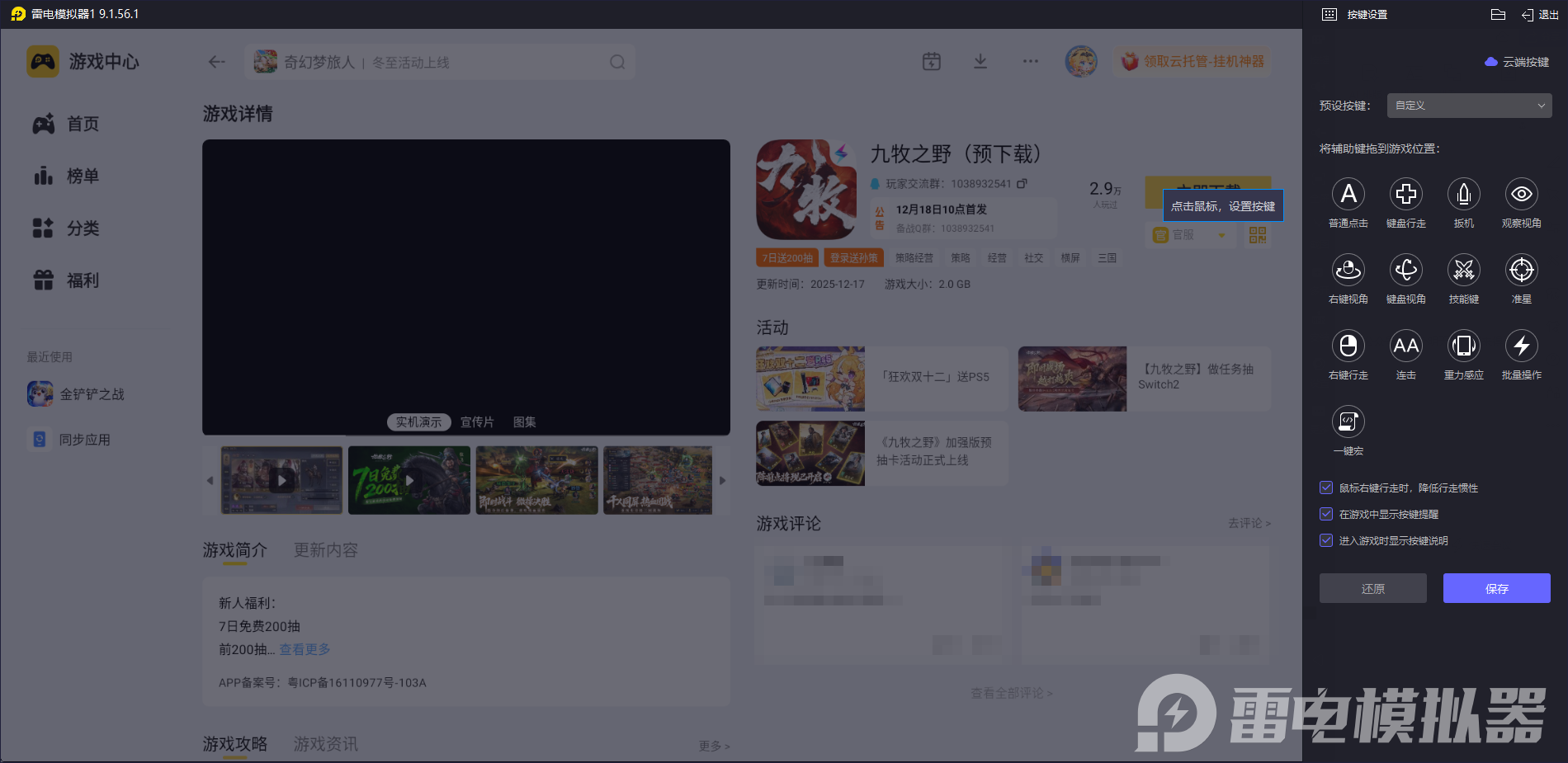Image resolution: width=1568 pixels, height=763 pixels.
Task: Click the 保存 save button
Action: tap(1497, 588)
